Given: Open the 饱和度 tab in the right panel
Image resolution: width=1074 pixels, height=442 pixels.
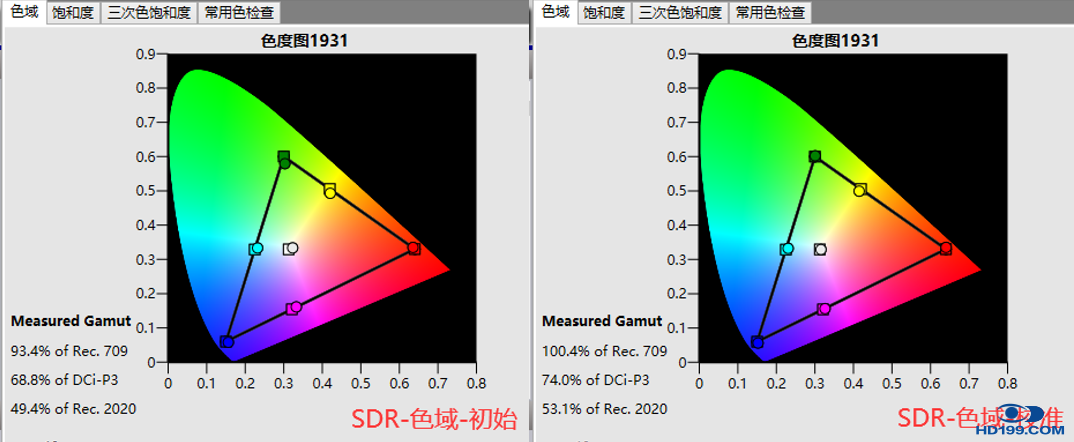Looking at the screenshot, I should tap(604, 12).
